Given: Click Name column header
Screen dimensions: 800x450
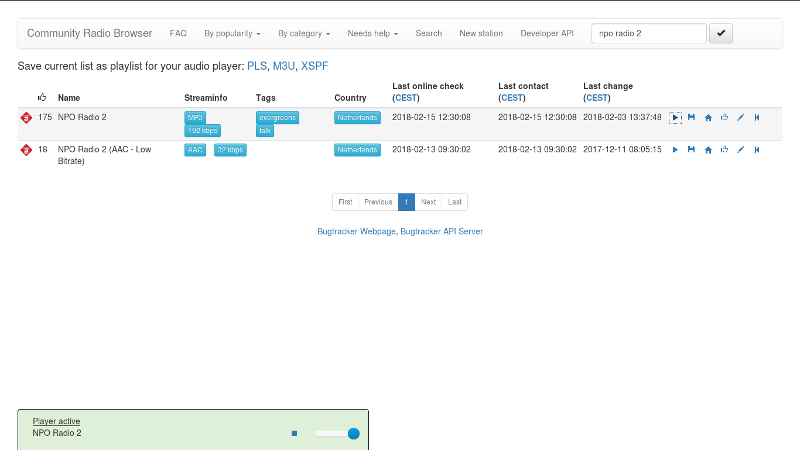Looking at the screenshot, I should pos(69,97).
